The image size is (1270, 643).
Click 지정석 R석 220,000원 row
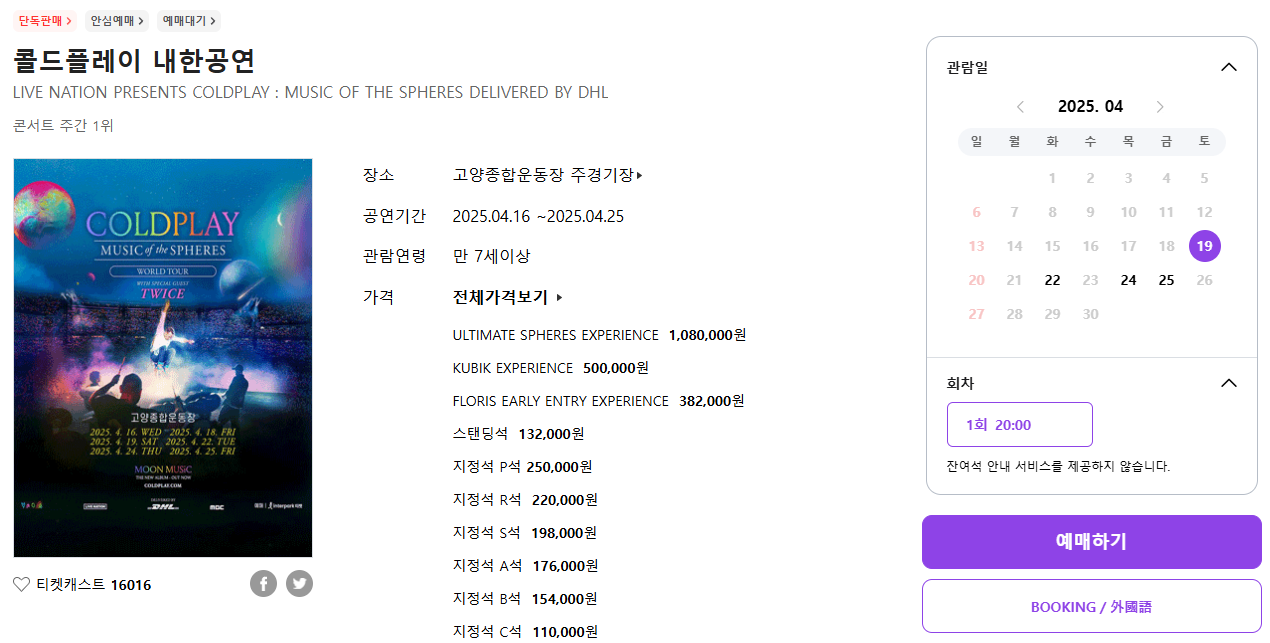click(x=526, y=500)
